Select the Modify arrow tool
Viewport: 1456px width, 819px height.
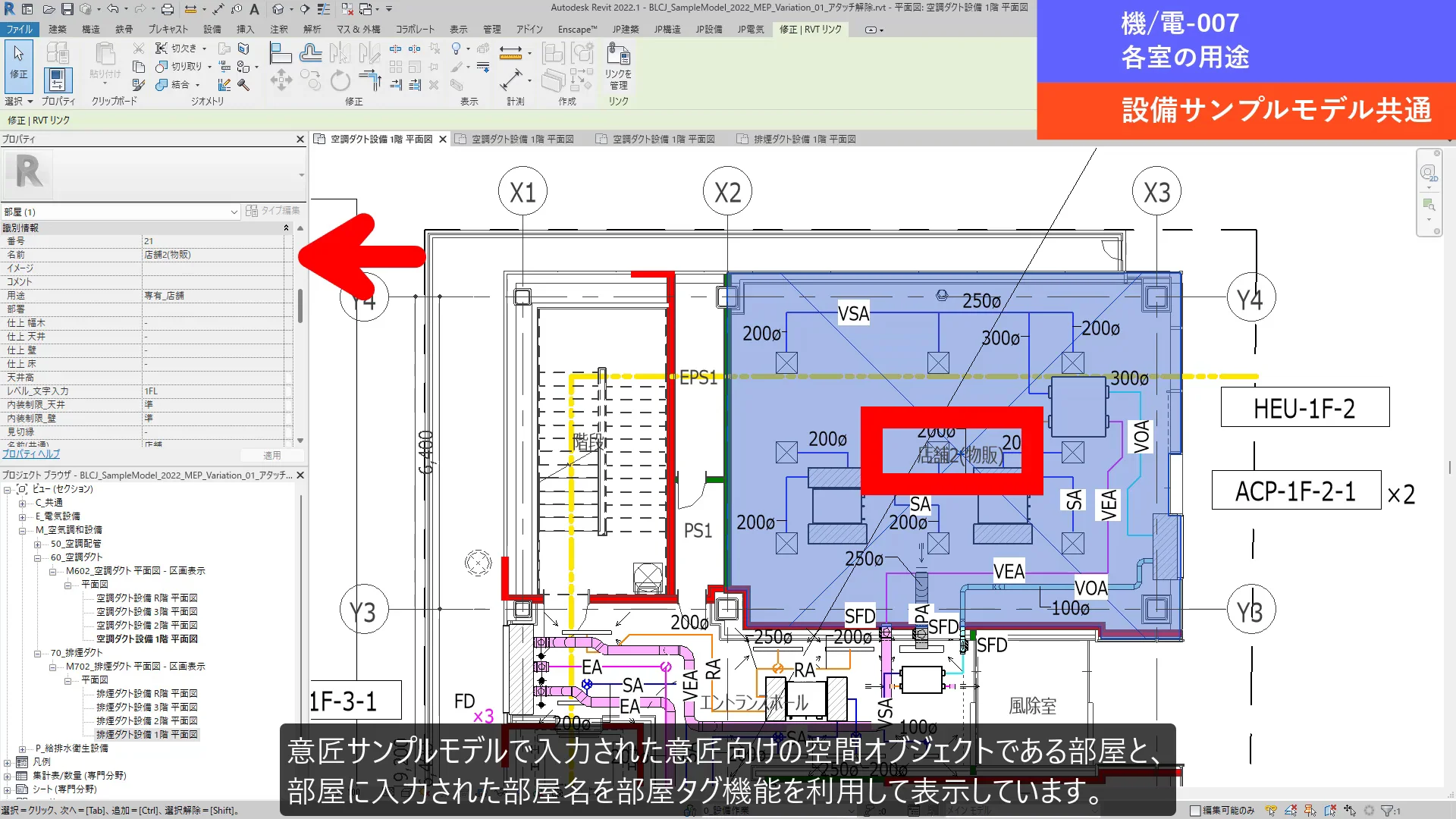(x=19, y=62)
